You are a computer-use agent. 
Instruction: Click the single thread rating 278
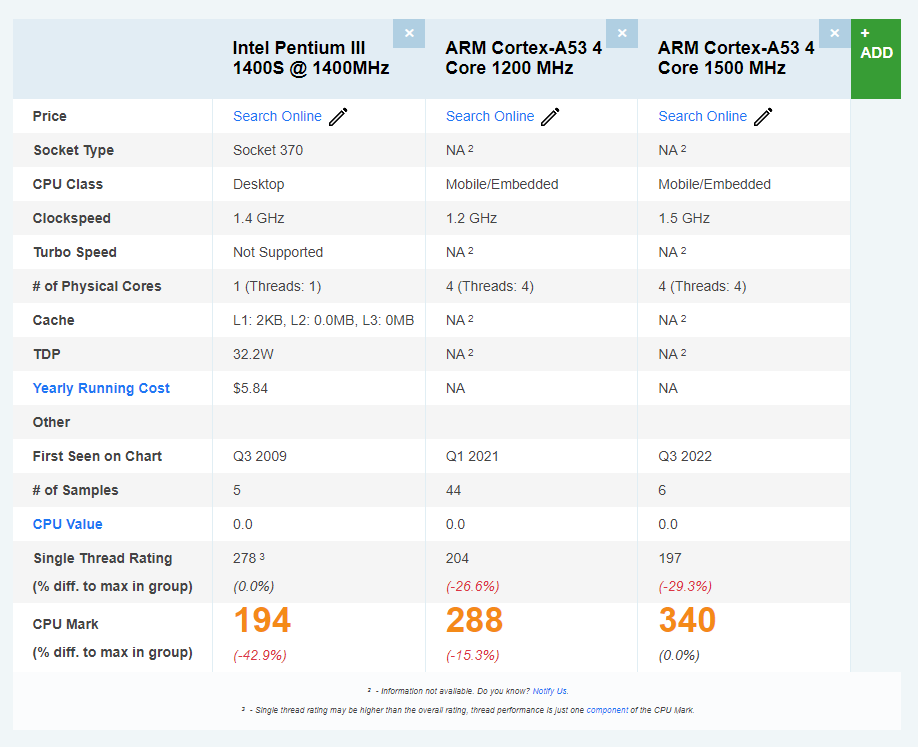[245, 558]
